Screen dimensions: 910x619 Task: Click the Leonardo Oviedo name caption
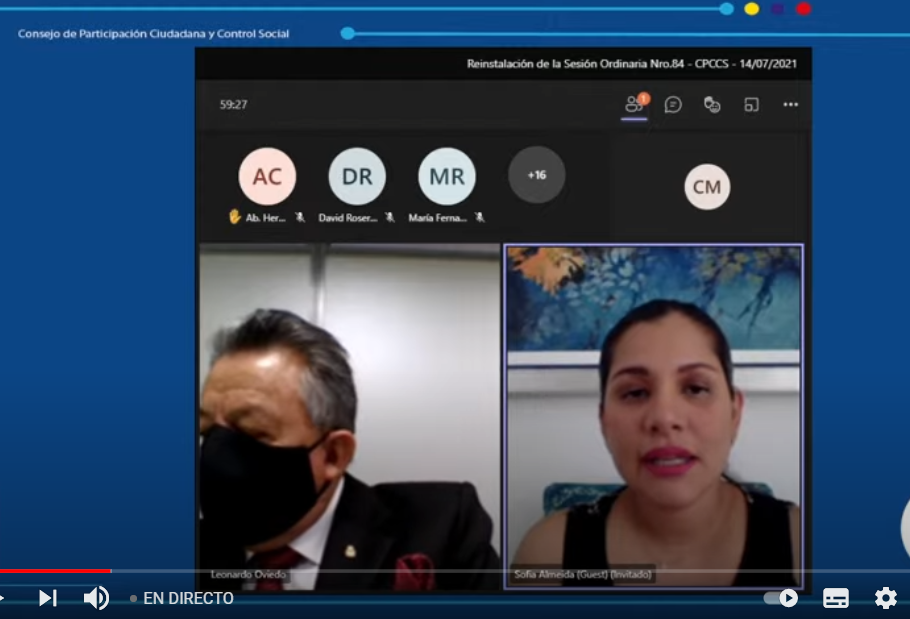point(248,574)
